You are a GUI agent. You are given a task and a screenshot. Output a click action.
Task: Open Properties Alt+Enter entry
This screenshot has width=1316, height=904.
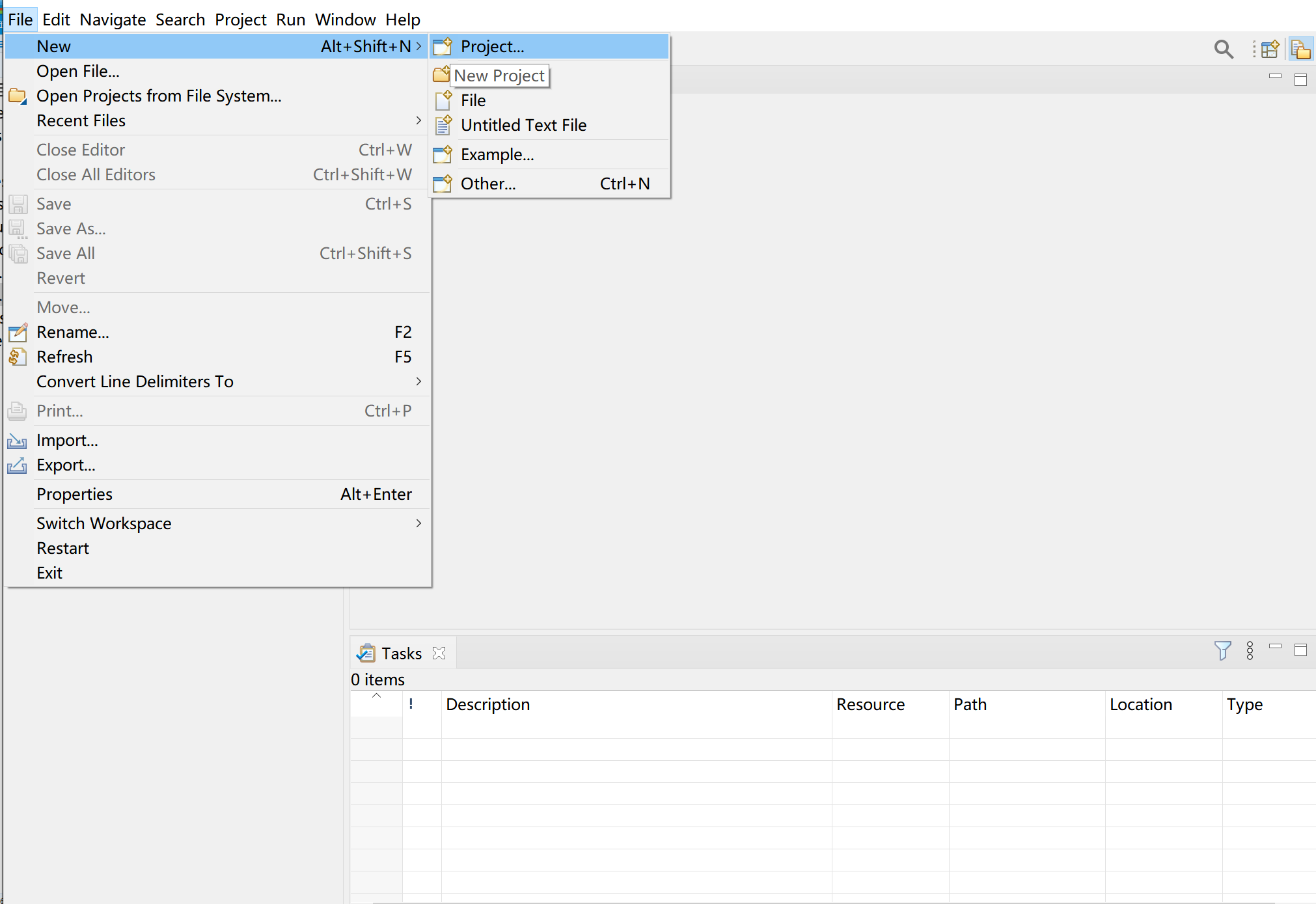click(x=217, y=494)
